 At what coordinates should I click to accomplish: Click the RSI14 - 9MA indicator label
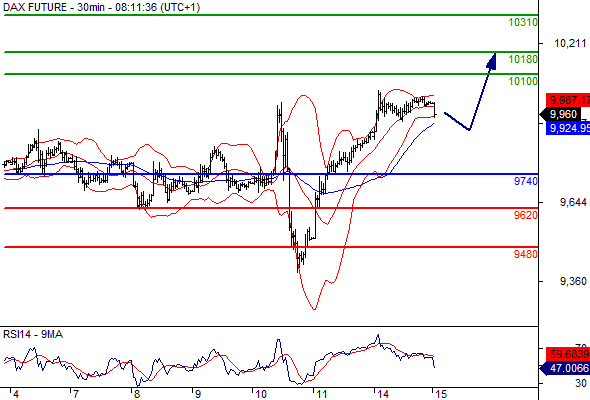pyautogui.click(x=33, y=334)
